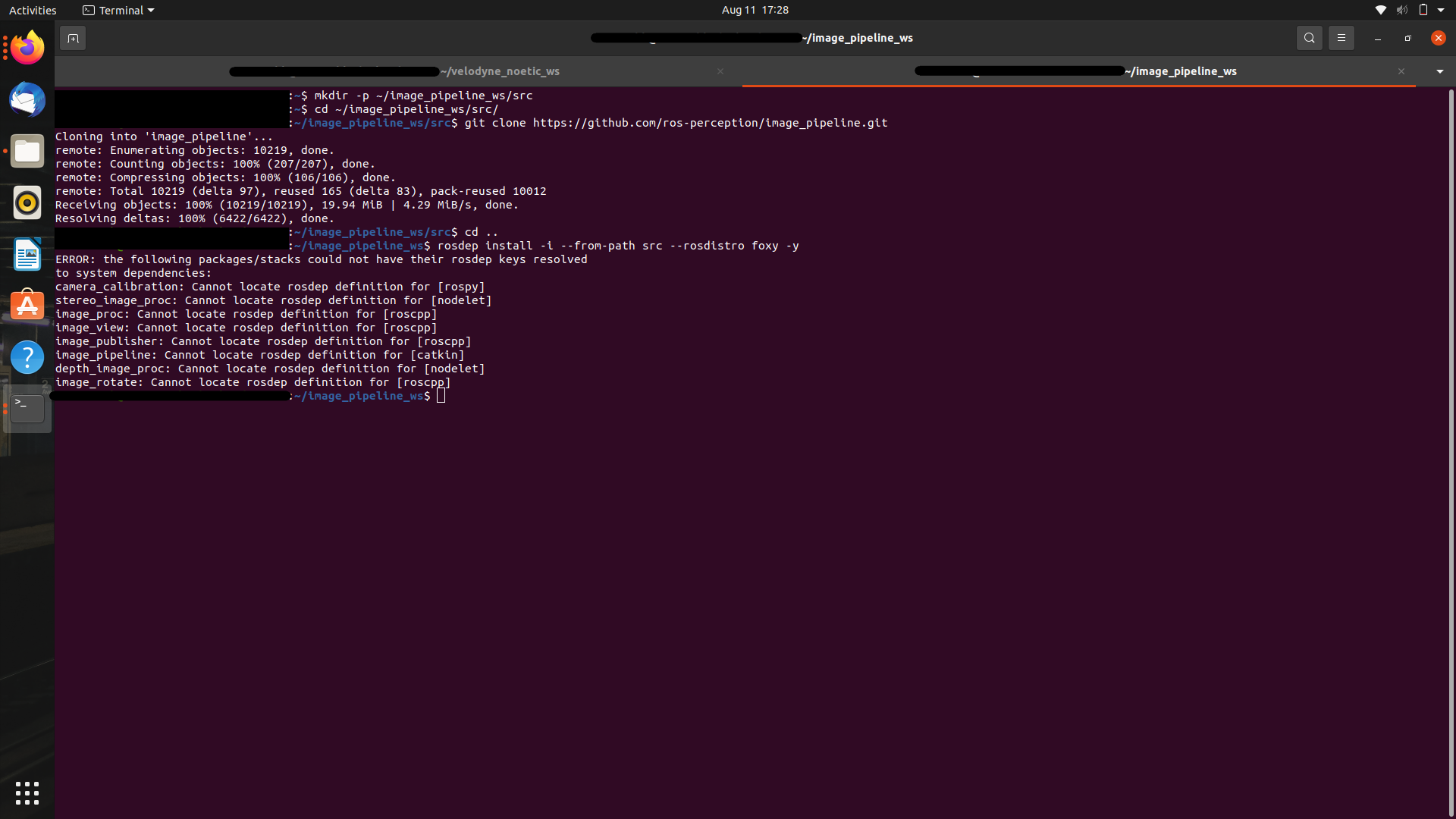Click the Wi-Fi status icon
This screenshot has height=819, width=1456.
coord(1380,10)
